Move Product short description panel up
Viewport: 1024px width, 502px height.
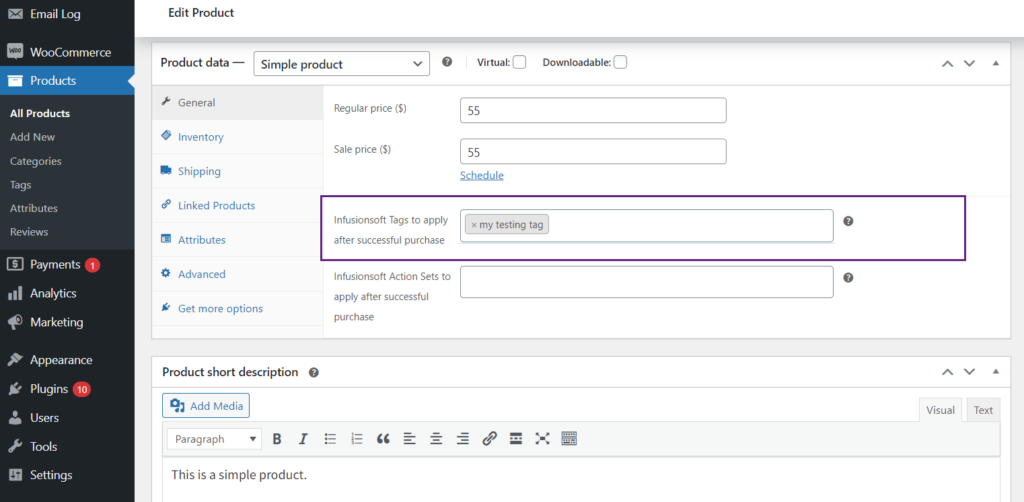pos(947,372)
